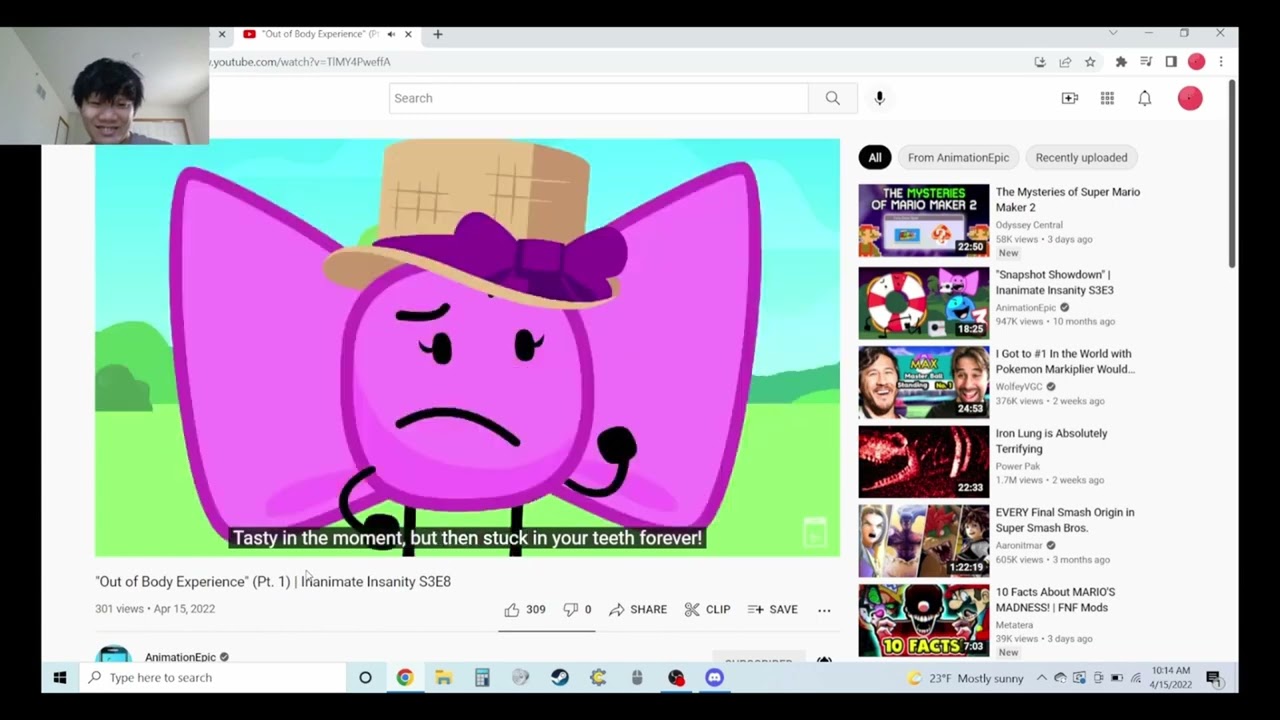1280x720 pixels.
Task: Share the video
Action: pyautogui.click(x=638, y=609)
